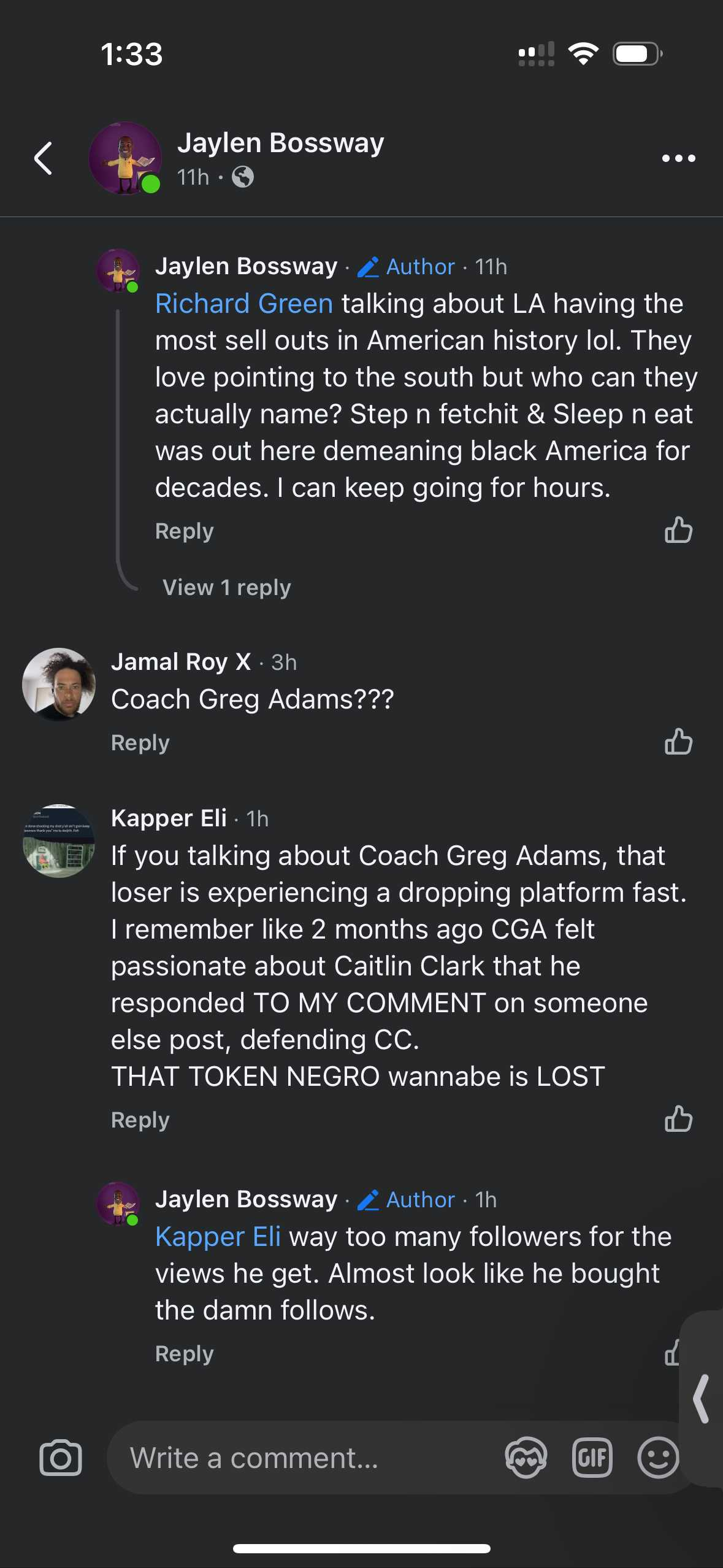Open the avatar sticker picker
Screen dimensions: 723x1568
[x=526, y=1457]
